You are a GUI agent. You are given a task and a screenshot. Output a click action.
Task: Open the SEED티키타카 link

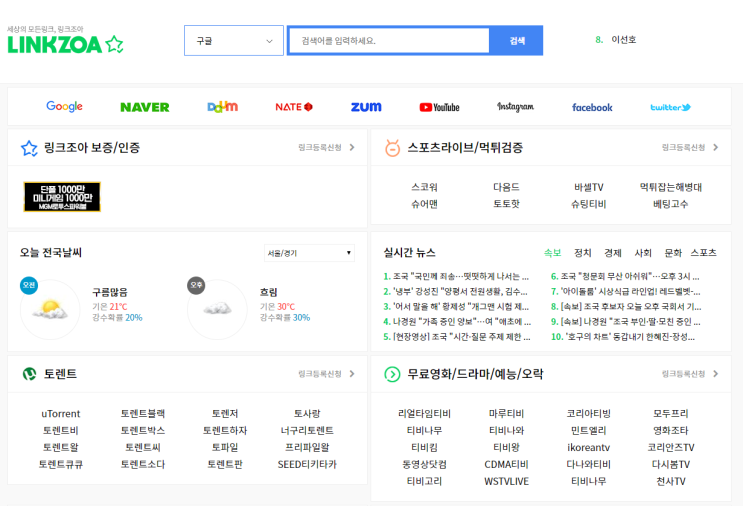click(x=307, y=464)
